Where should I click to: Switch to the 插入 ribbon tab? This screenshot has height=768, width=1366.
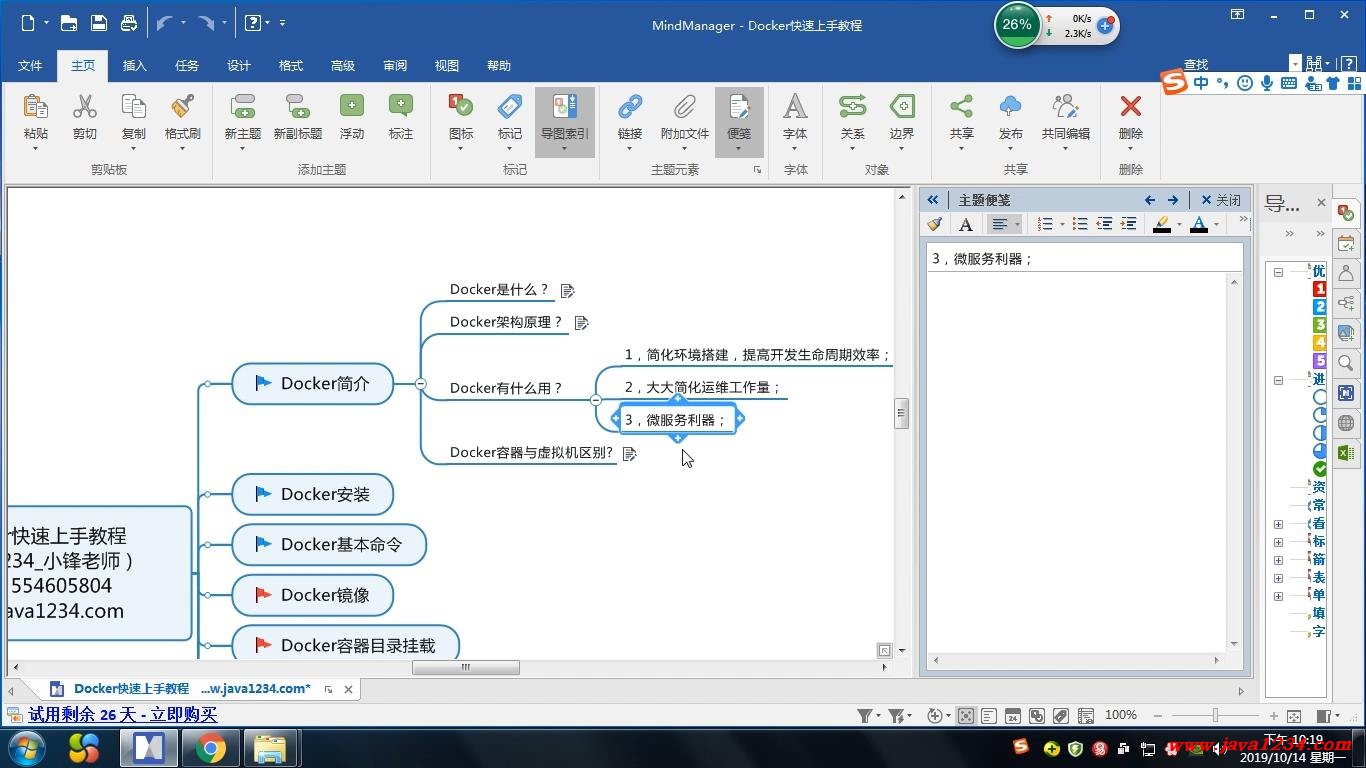134,66
